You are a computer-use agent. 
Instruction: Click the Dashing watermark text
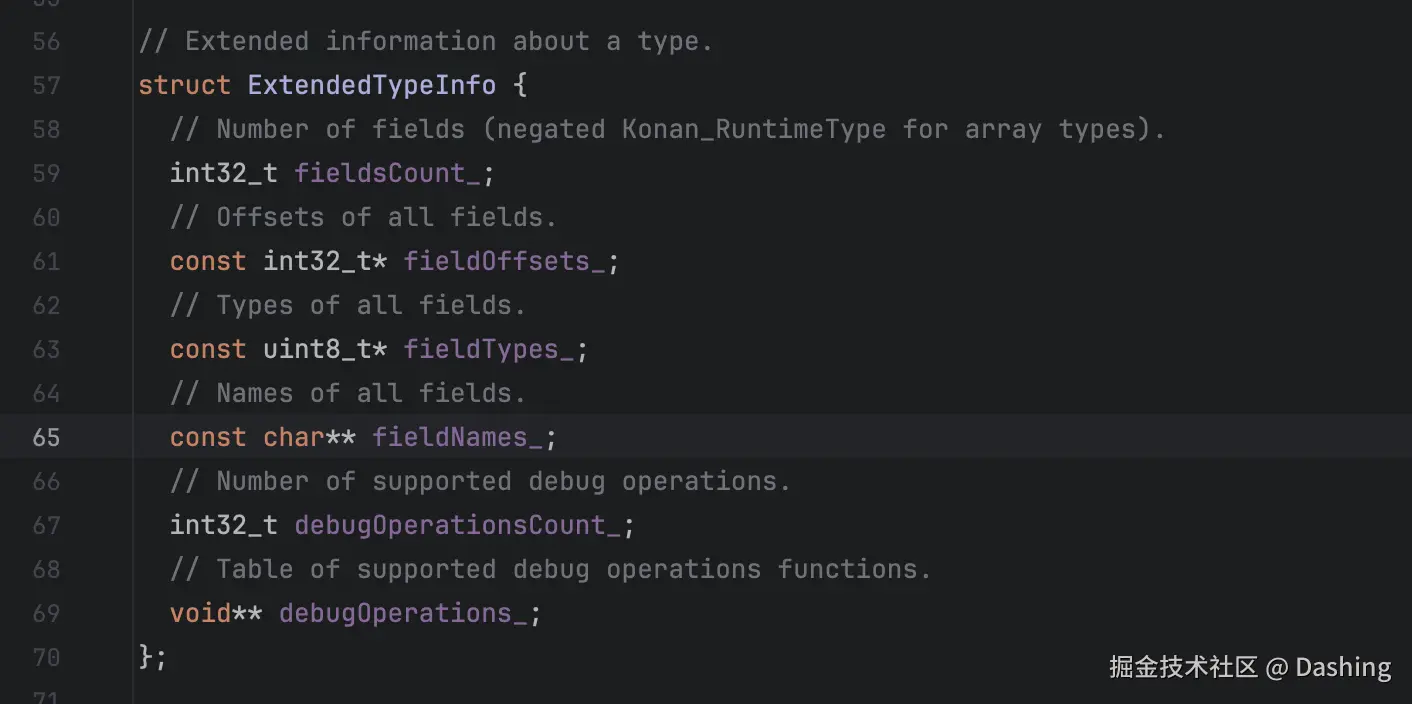tap(1343, 668)
